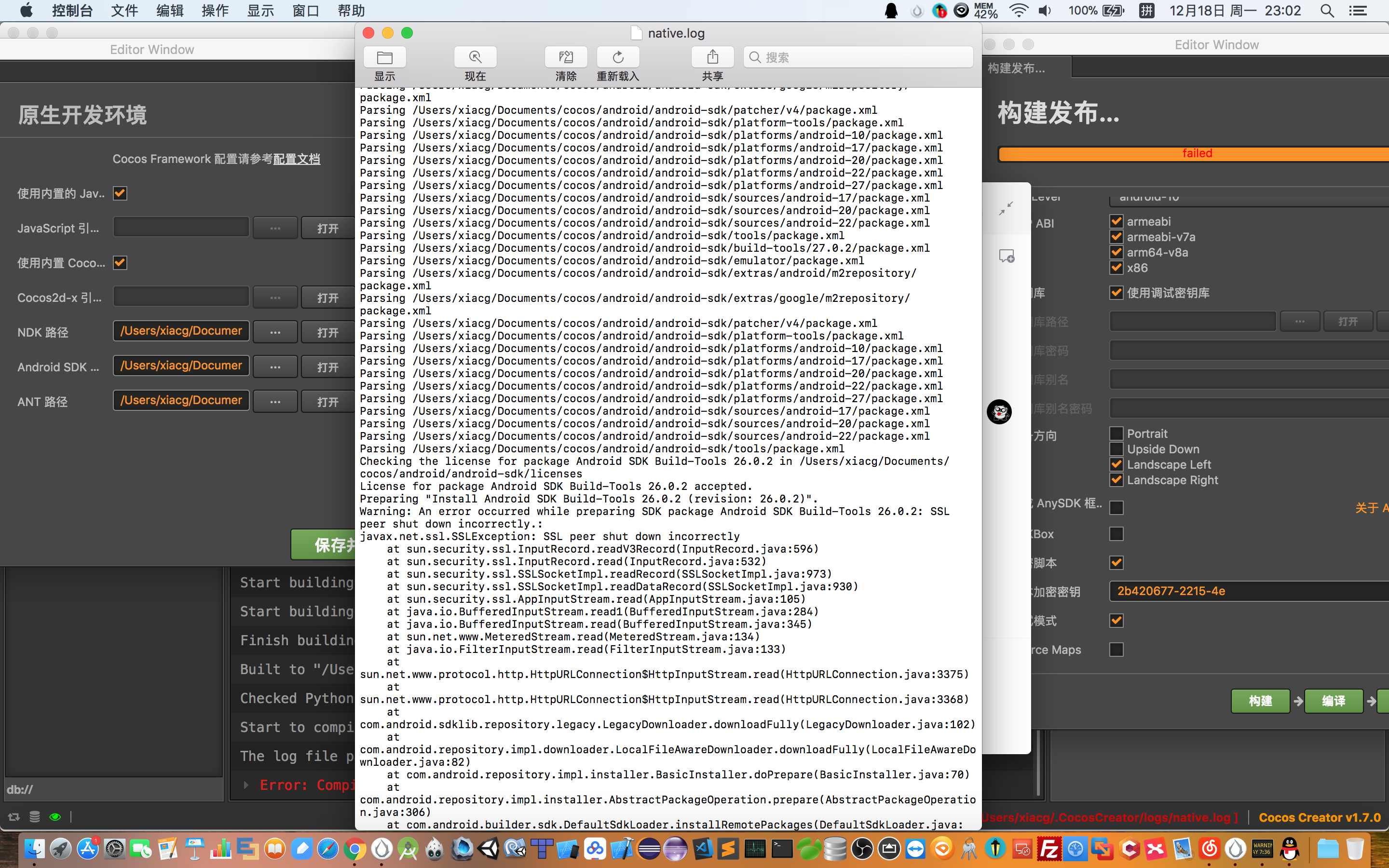Enable Portrait orientation checkbox
1389x868 pixels.
[x=1116, y=434]
